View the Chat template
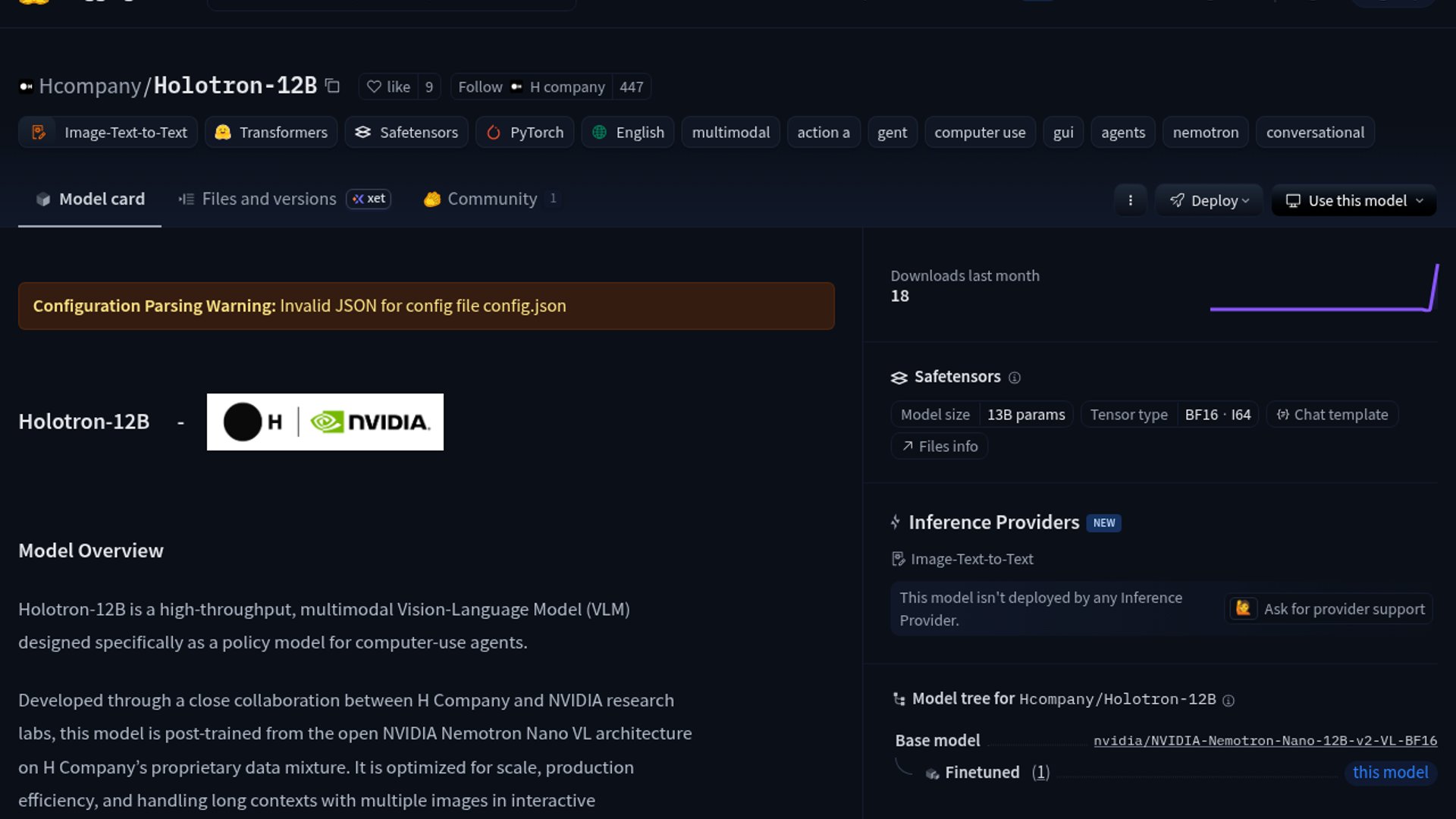1456x819 pixels. click(1332, 415)
